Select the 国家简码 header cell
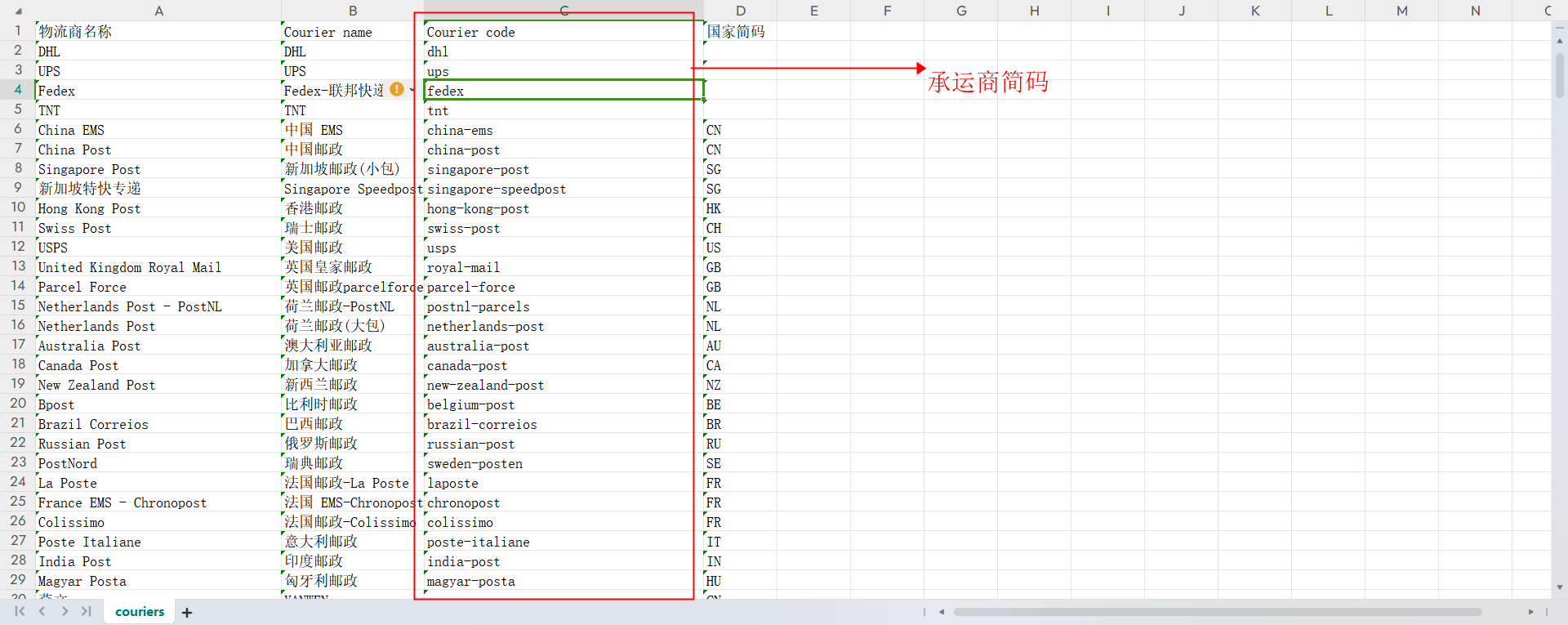The width and height of the screenshot is (1568, 625). (x=740, y=31)
